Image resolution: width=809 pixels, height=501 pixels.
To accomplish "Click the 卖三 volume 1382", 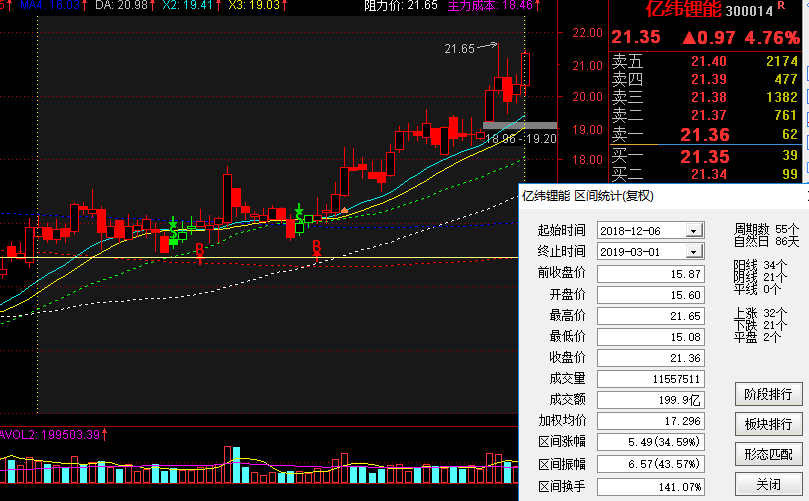I will click(782, 97).
